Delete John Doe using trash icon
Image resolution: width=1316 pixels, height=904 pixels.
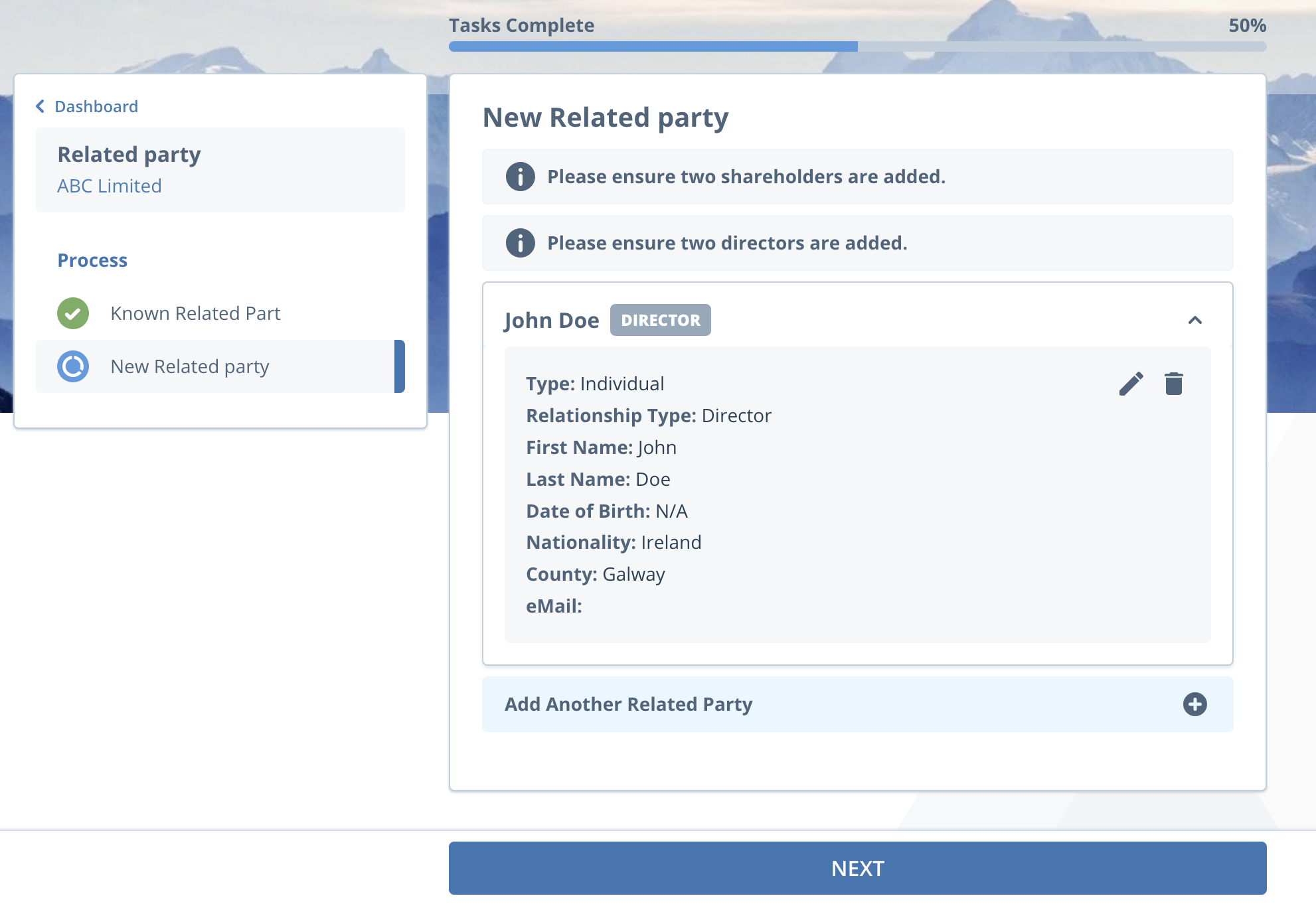click(1173, 384)
